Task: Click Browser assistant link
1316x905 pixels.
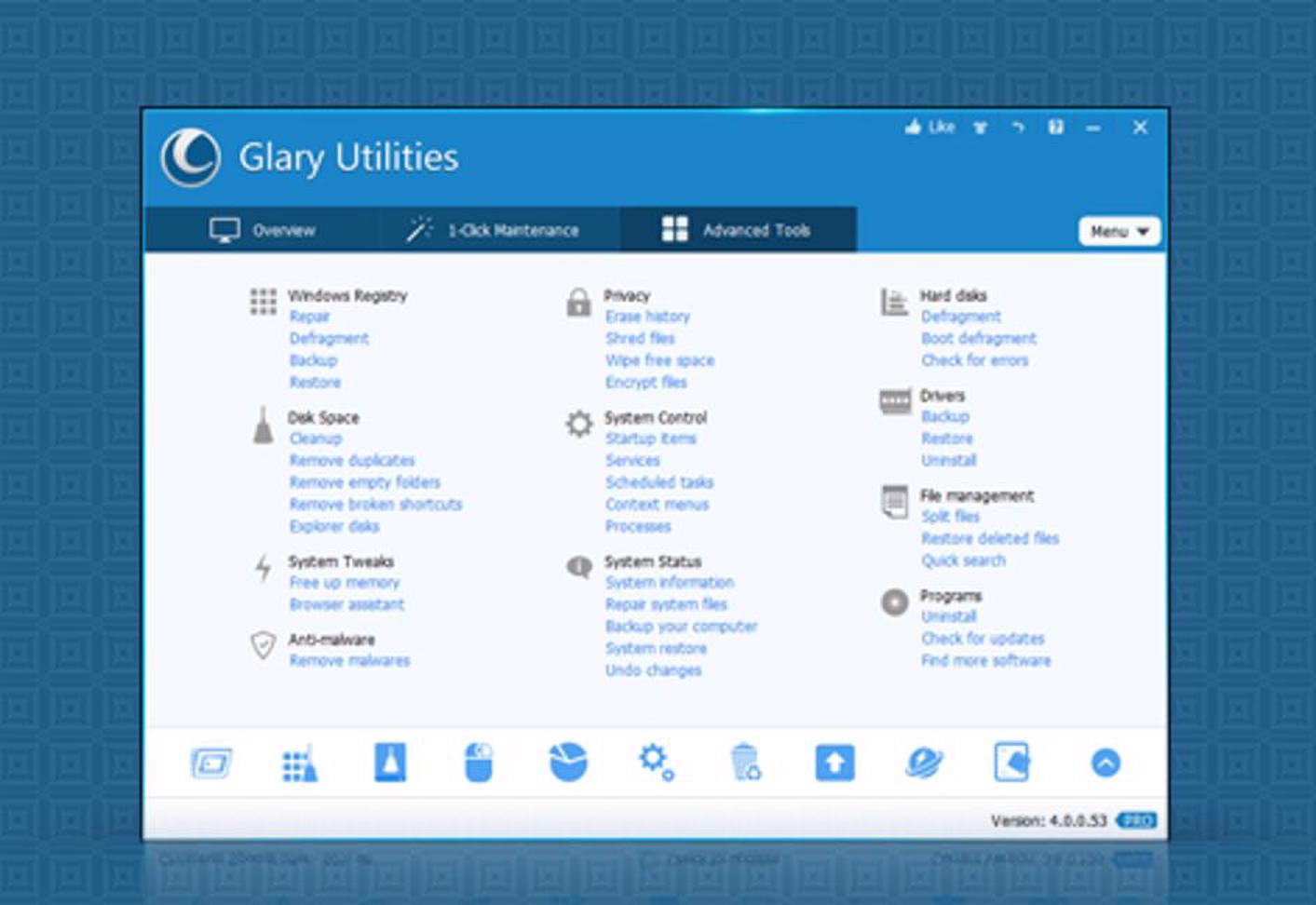Action: (346, 605)
